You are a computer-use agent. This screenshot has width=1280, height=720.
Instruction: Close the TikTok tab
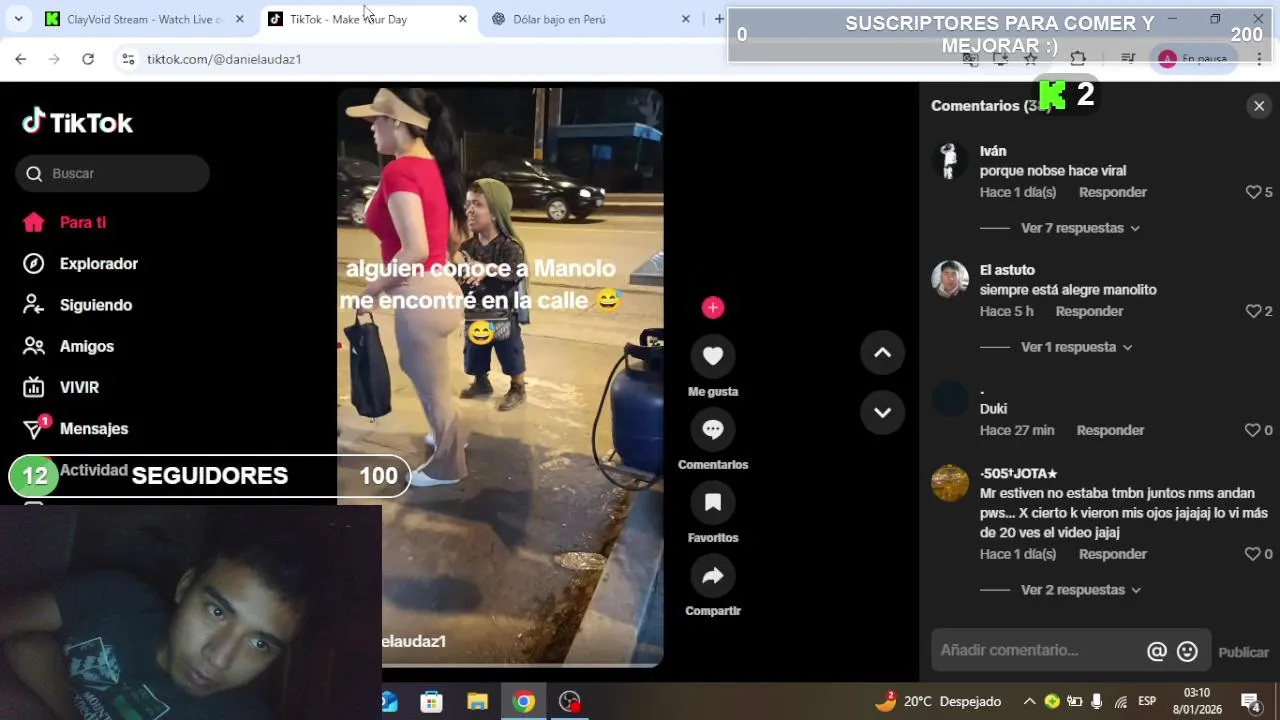point(462,19)
